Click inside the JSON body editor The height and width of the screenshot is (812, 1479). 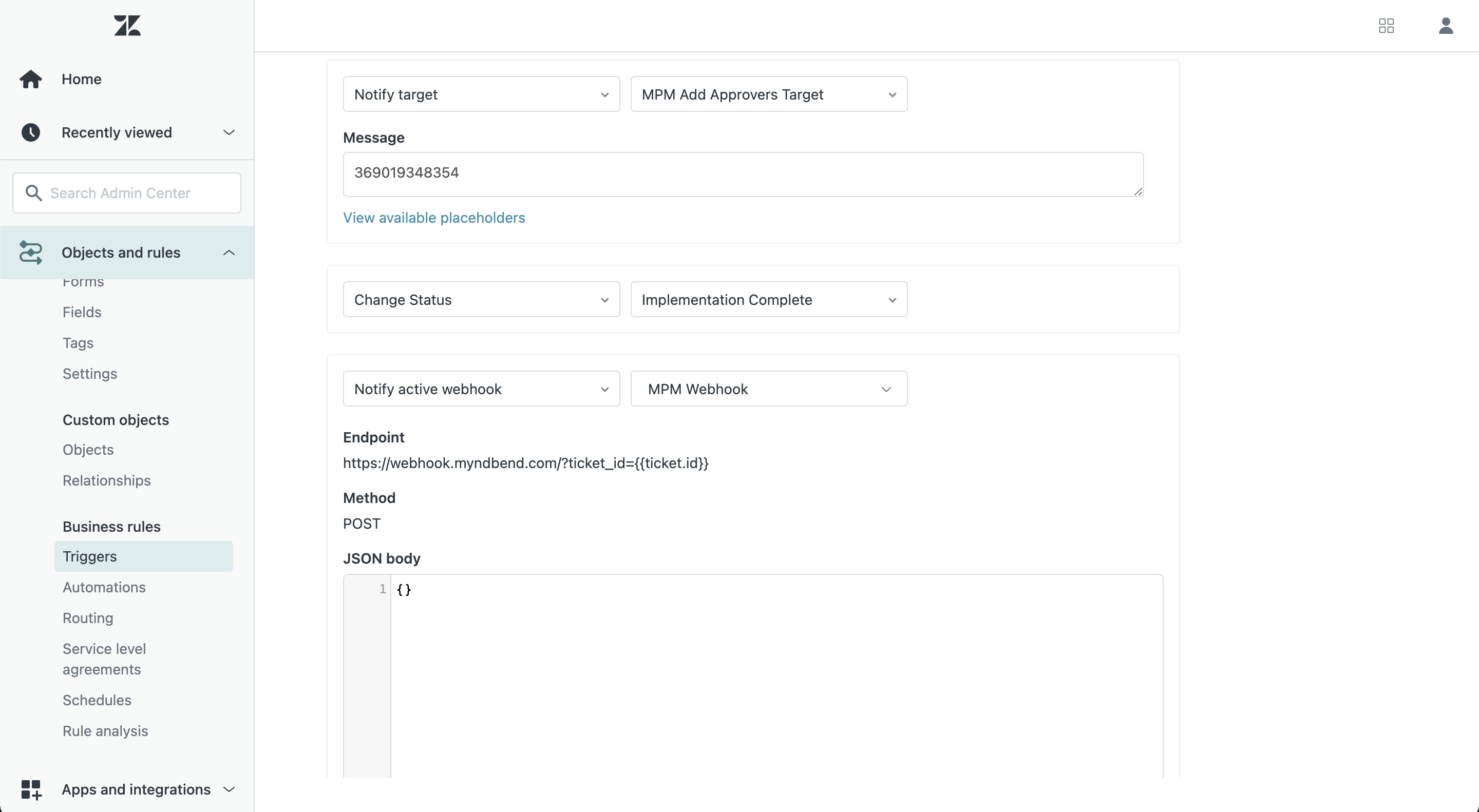tap(776, 676)
